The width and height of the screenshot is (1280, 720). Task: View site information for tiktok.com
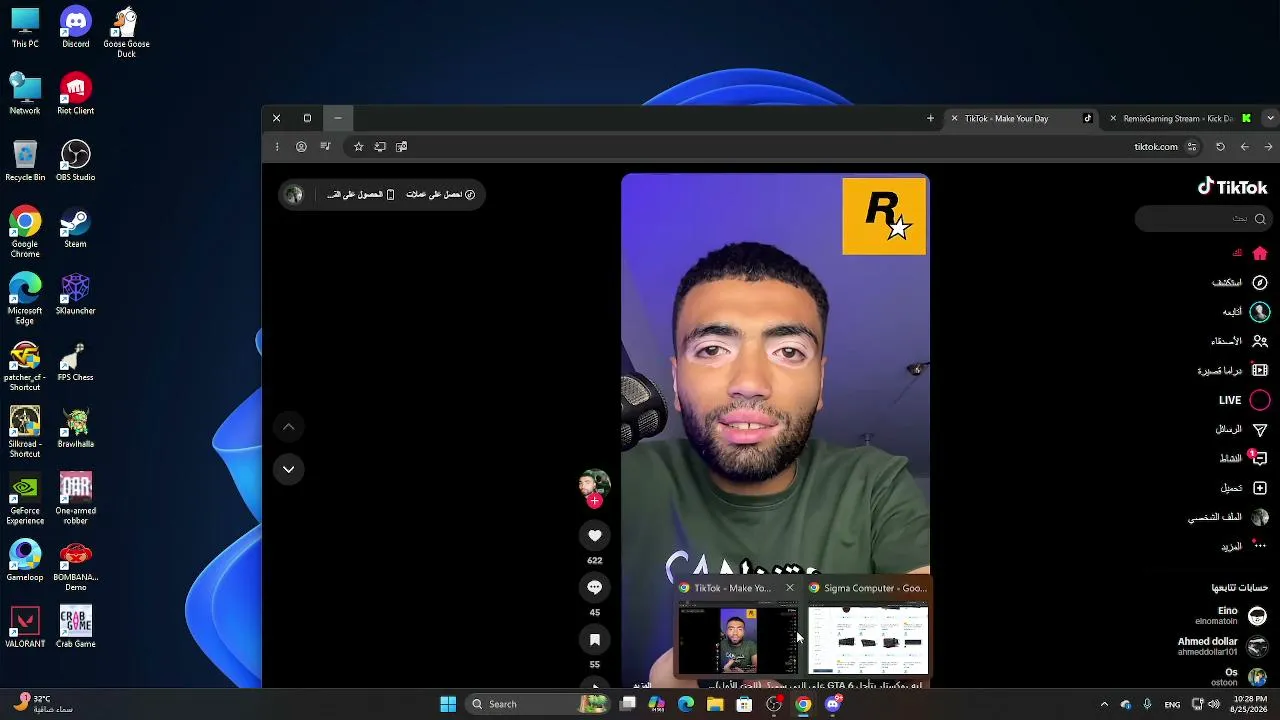point(1192,147)
